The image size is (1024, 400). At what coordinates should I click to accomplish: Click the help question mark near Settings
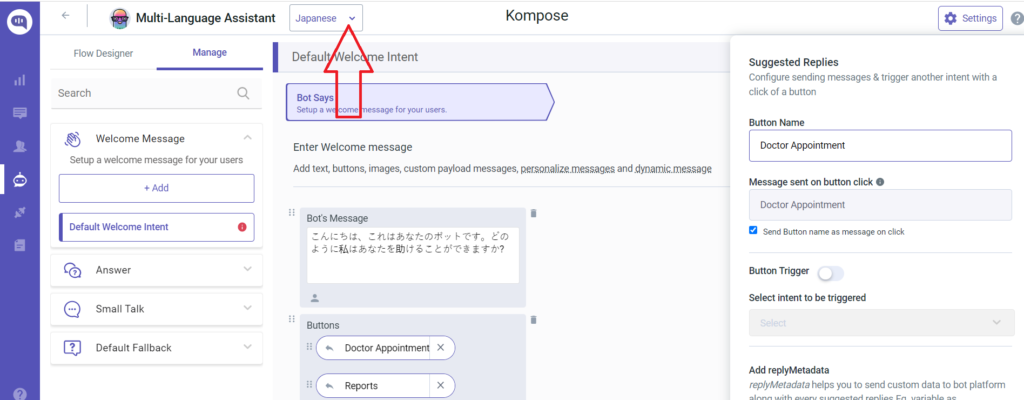coord(1017,19)
